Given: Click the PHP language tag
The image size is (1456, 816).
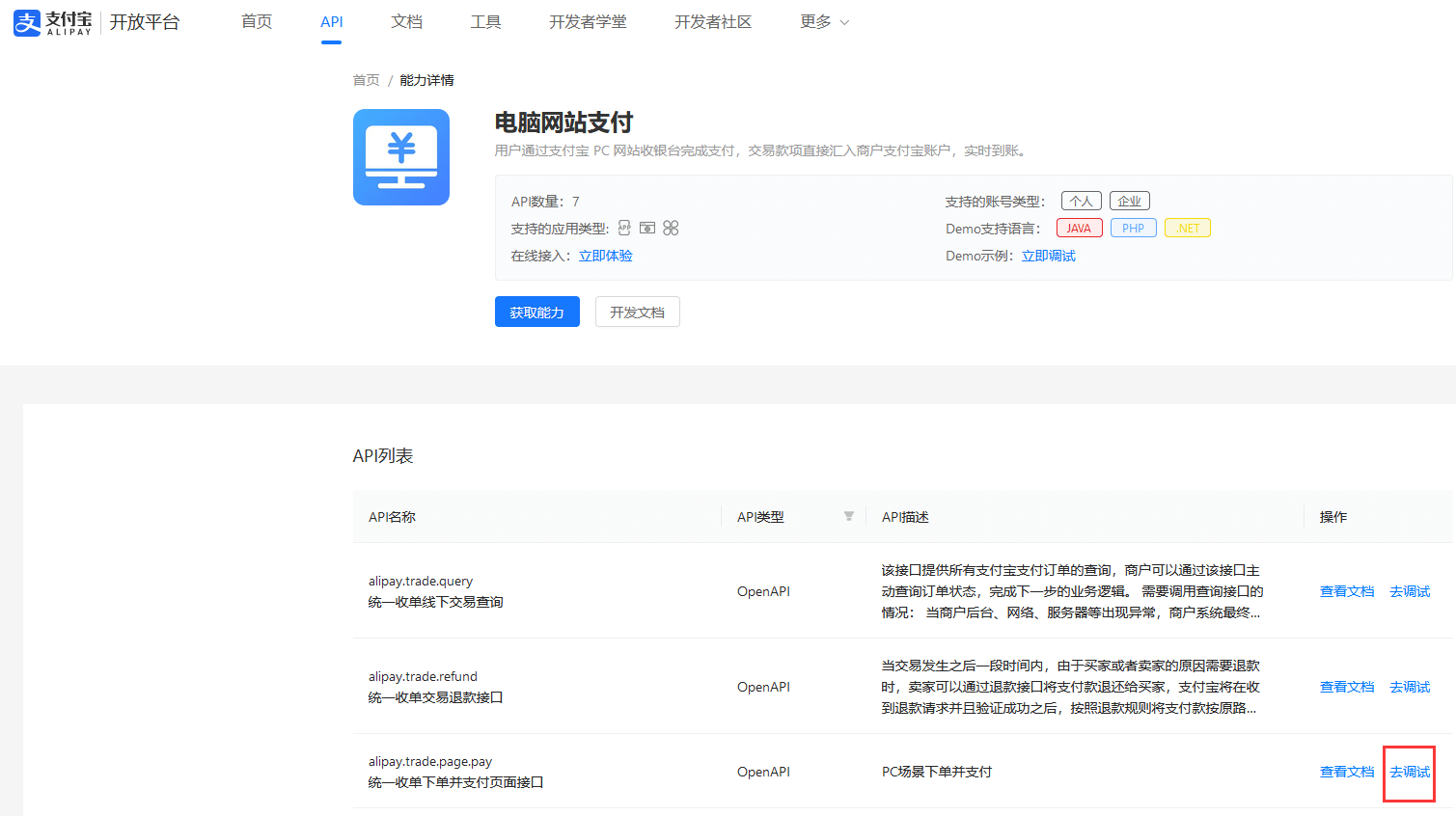Looking at the screenshot, I should click(x=1134, y=228).
